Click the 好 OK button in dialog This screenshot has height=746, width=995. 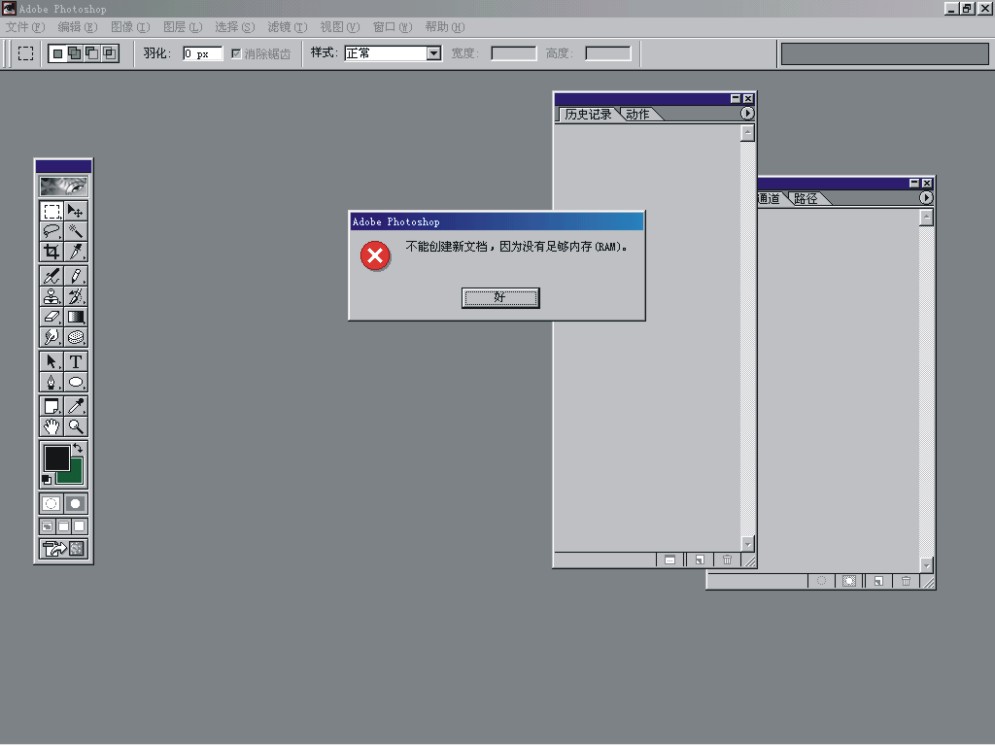[x=501, y=298]
